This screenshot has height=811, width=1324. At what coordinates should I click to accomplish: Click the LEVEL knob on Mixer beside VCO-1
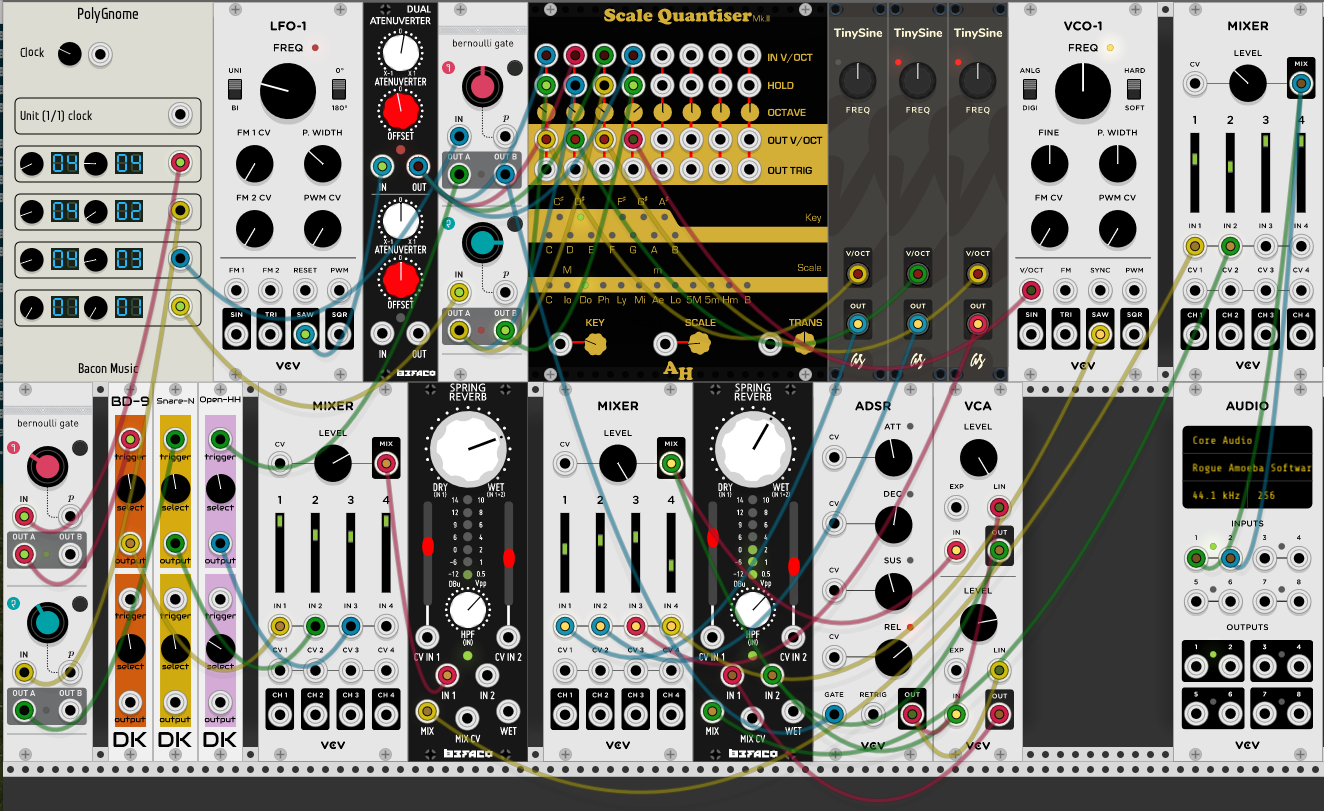coord(1247,83)
